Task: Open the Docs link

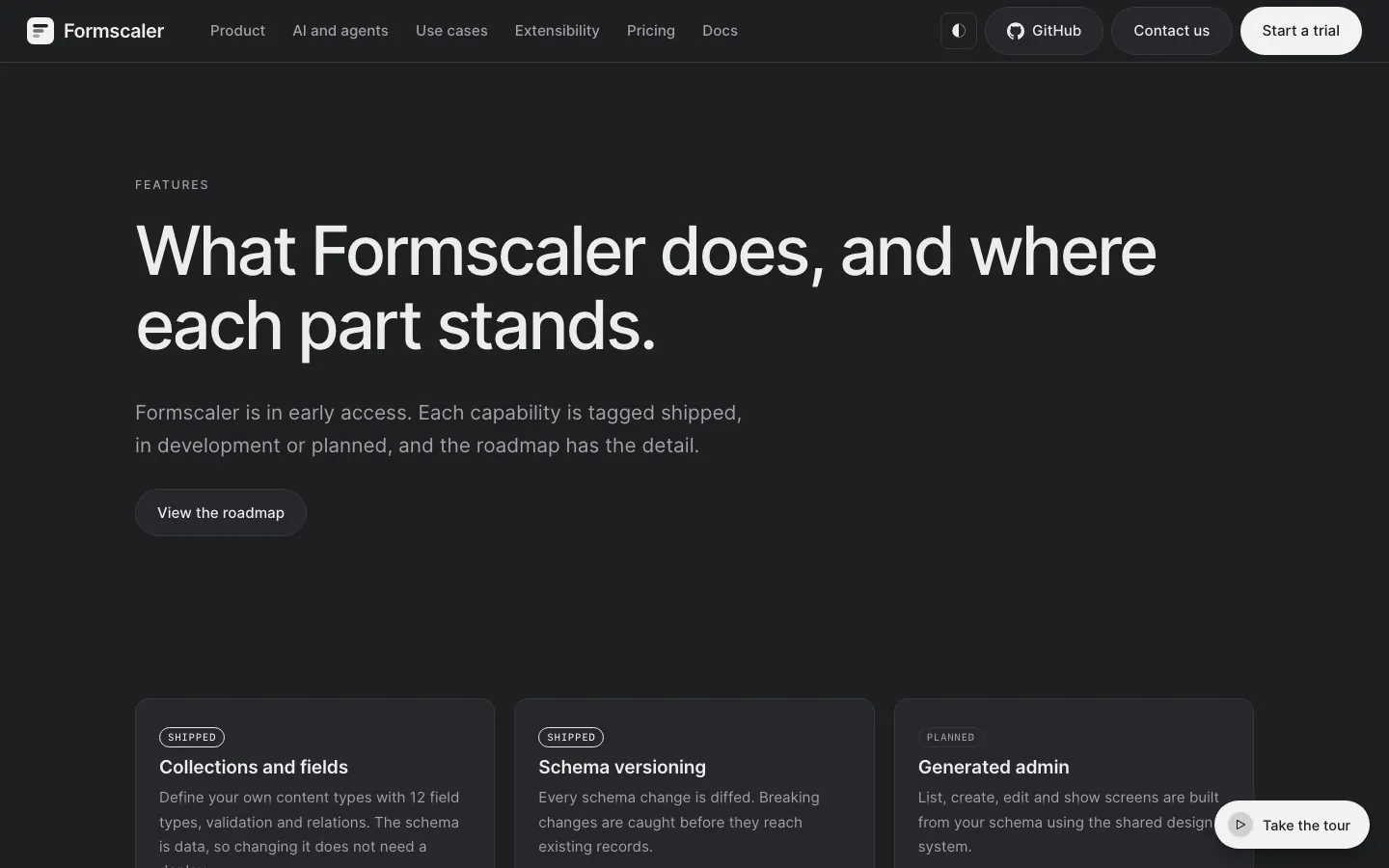Action: pos(720,31)
